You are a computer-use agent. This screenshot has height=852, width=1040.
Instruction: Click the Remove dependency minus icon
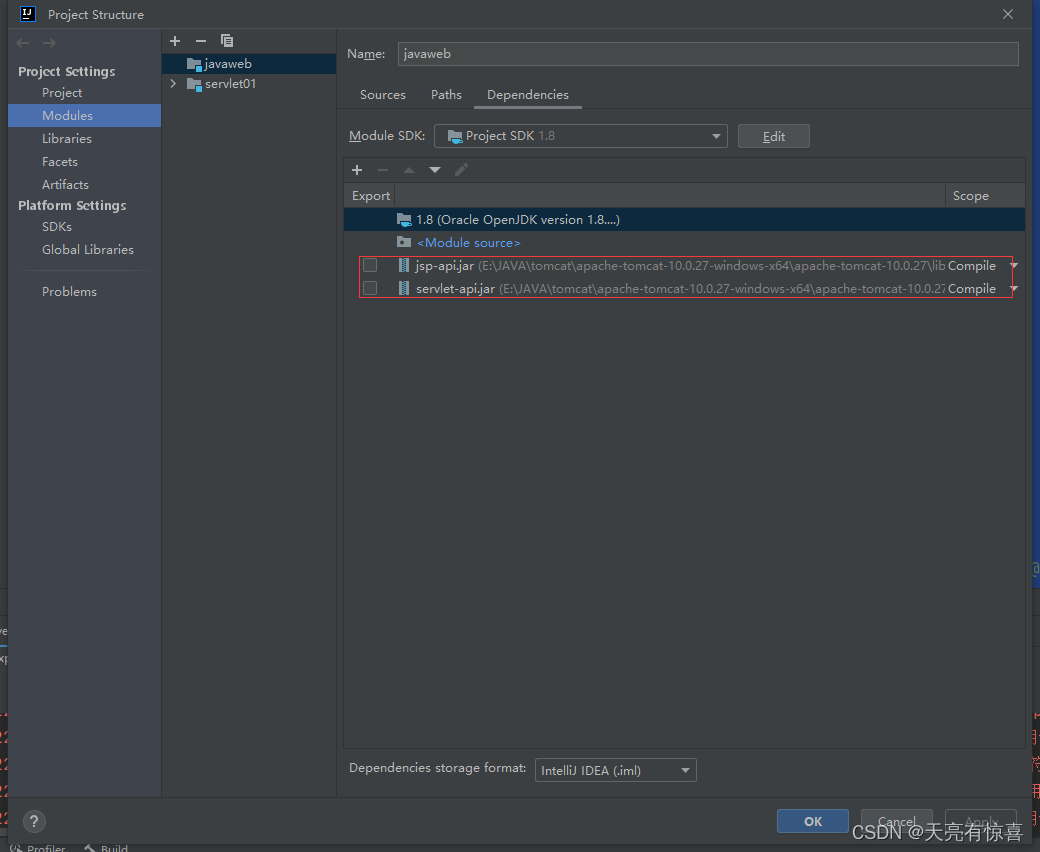click(x=383, y=170)
